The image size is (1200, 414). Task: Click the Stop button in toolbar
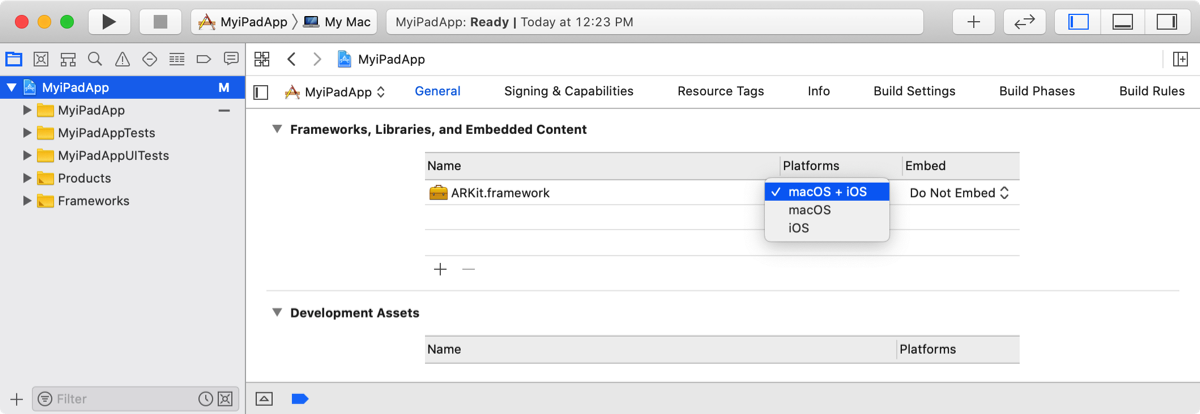point(160,21)
